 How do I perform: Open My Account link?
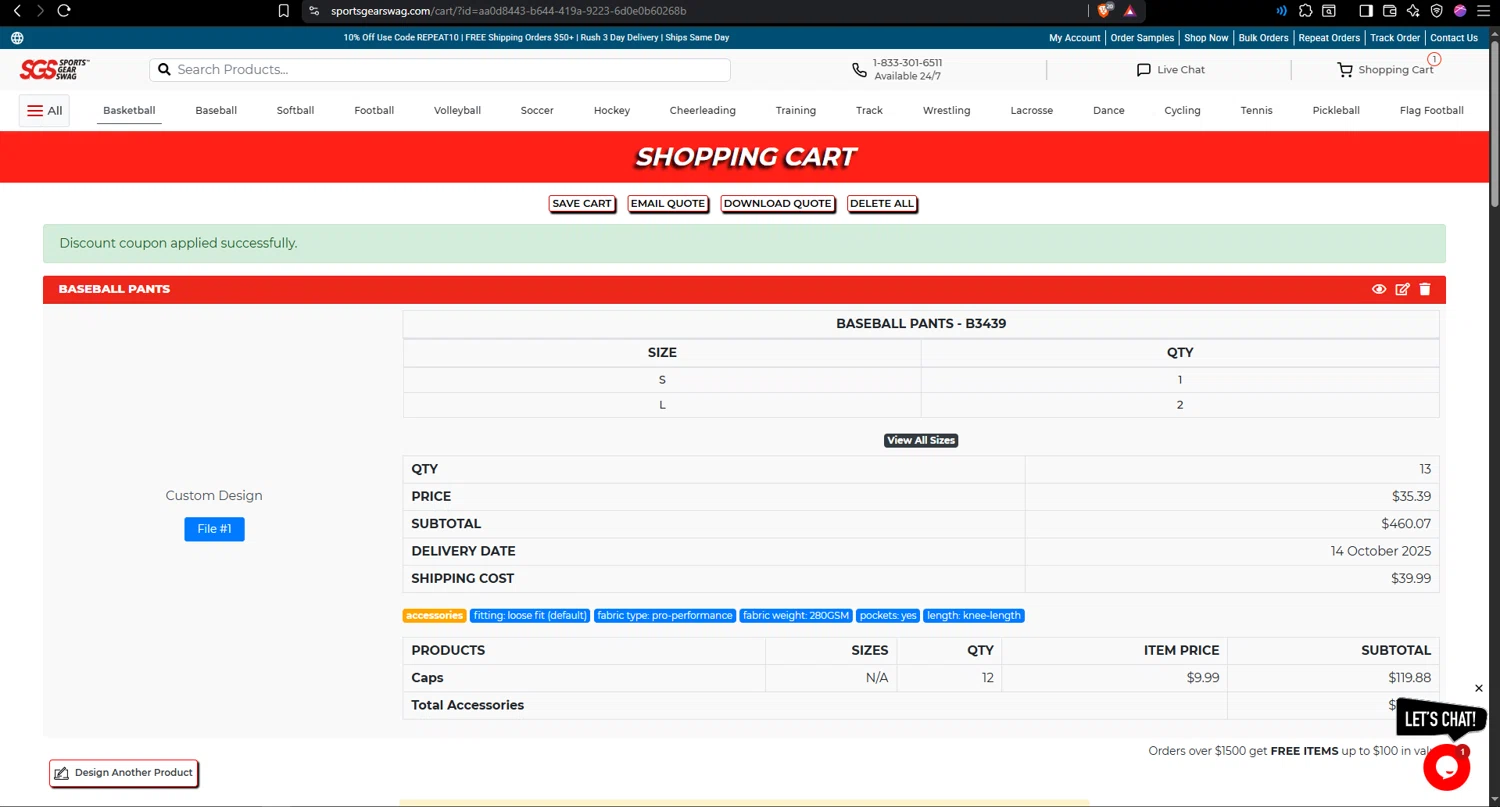(x=1075, y=38)
